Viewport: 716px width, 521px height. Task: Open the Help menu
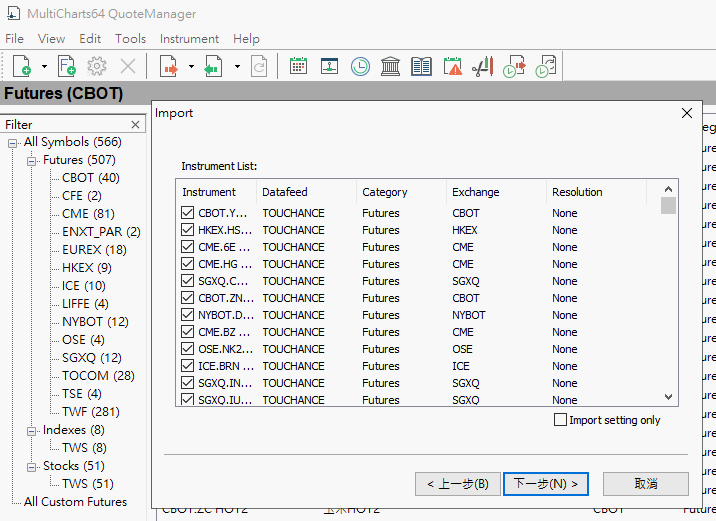(x=246, y=39)
